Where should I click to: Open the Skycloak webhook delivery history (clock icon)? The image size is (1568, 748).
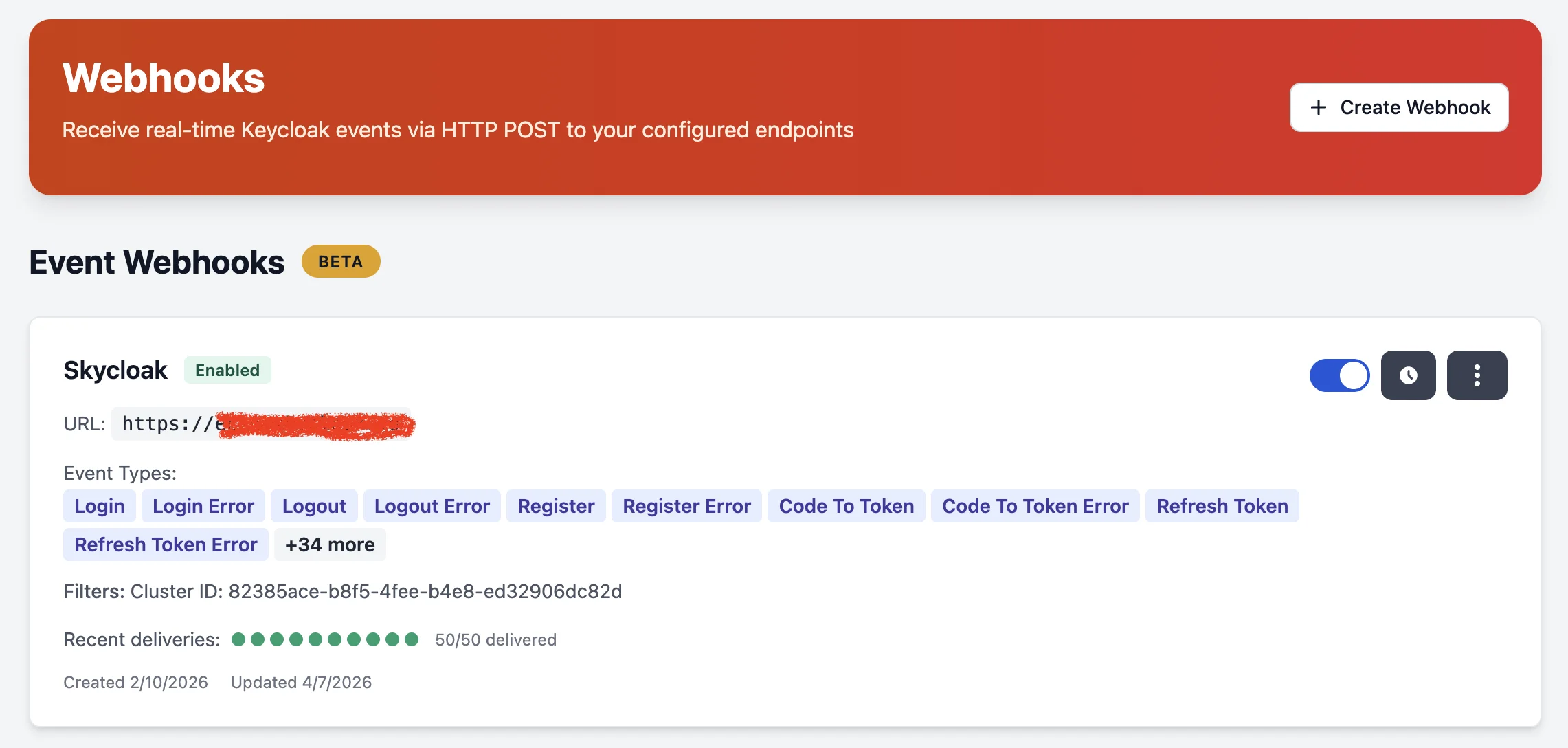1408,375
